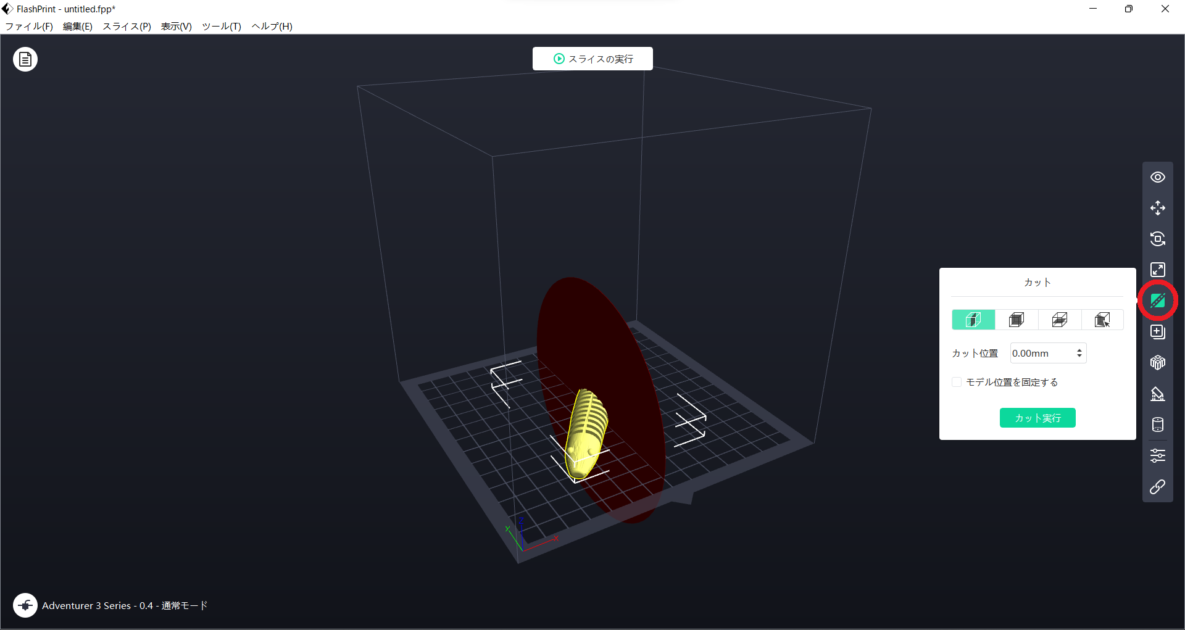The image size is (1185, 630).
Task: Click the カット位置 value input field
Action: pyautogui.click(x=1040, y=353)
